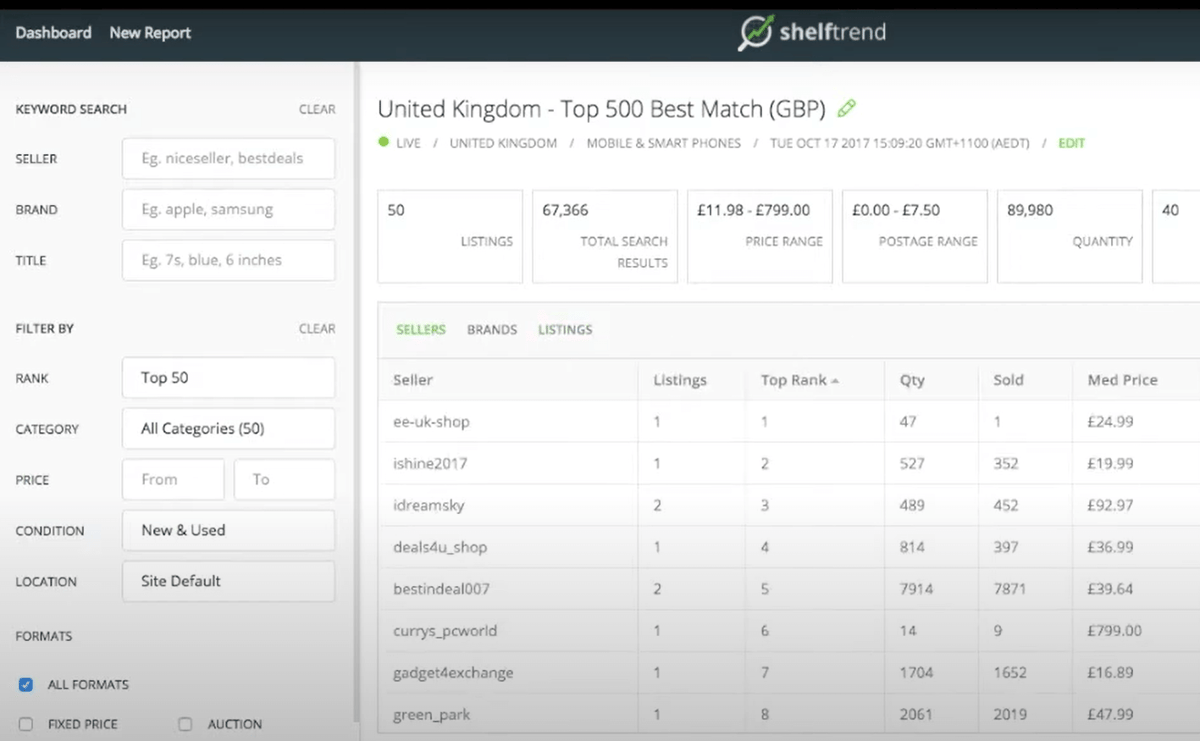Viewport: 1200px width, 741px height.
Task: Click the Price From input field
Action: tap(173, 480)
